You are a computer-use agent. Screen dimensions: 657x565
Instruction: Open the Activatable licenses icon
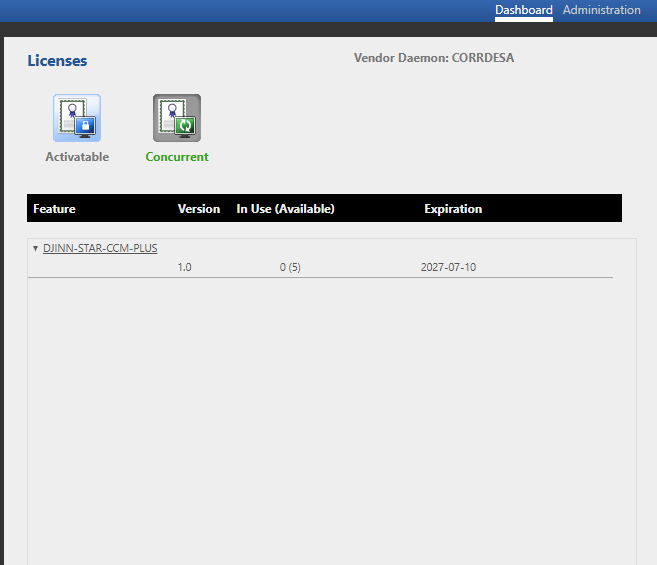point(77,118)
